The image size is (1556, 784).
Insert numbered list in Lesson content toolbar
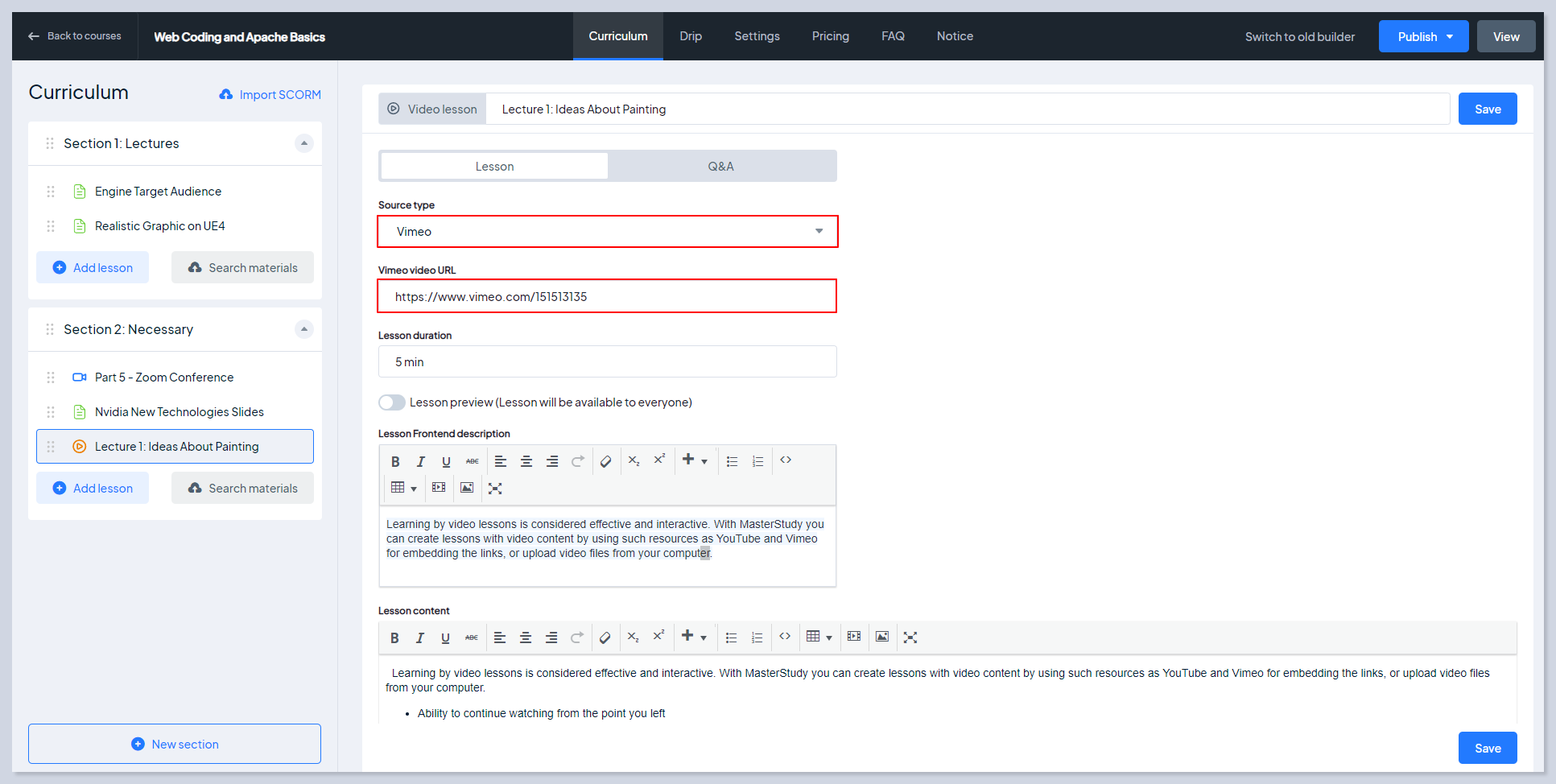click(757, 638)
